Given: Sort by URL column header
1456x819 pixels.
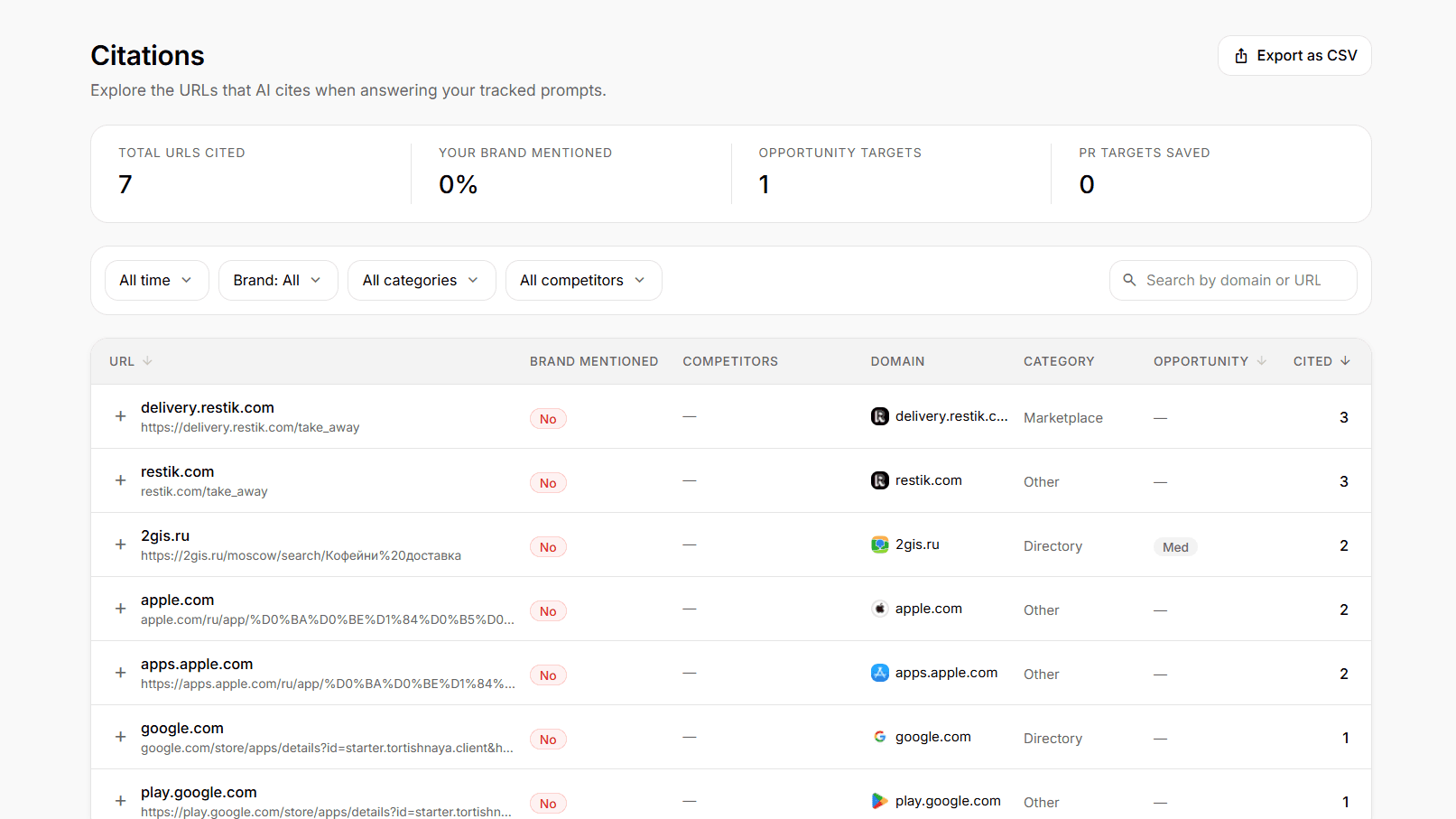Looking at the screenshot, I should 131,361.
